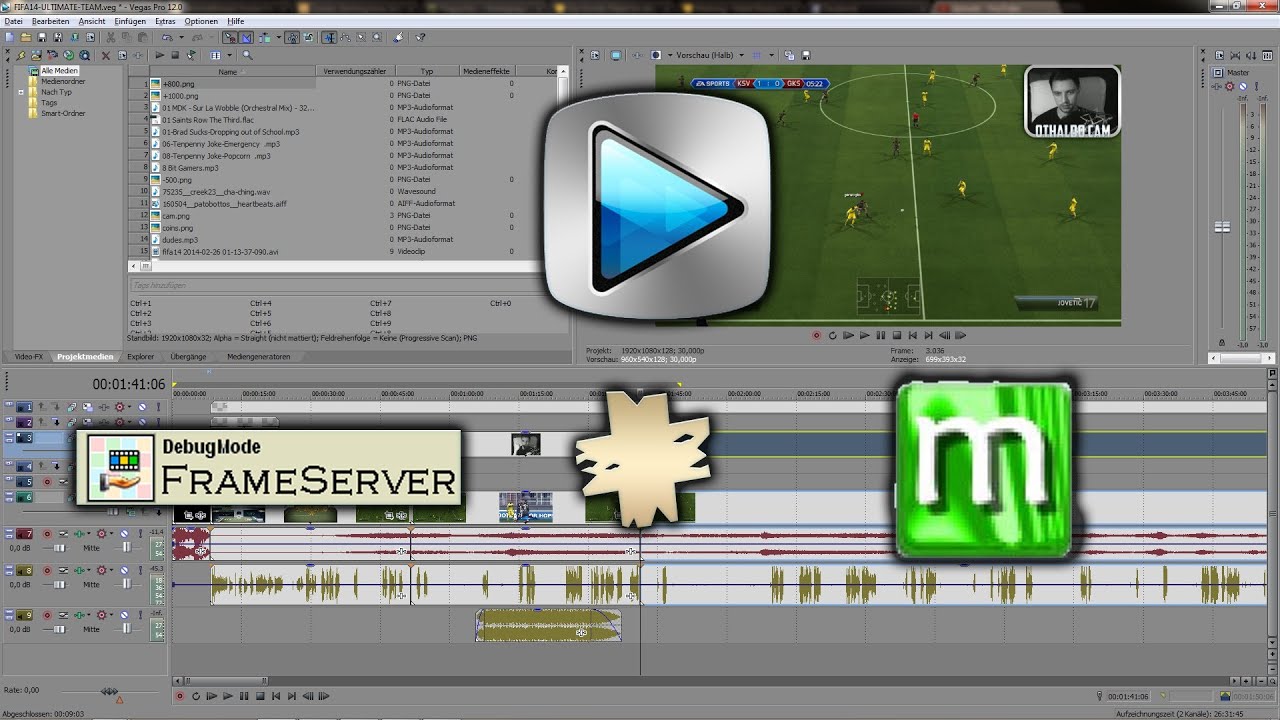Copy preview snapshot to clipboard

tap(789, 55)
